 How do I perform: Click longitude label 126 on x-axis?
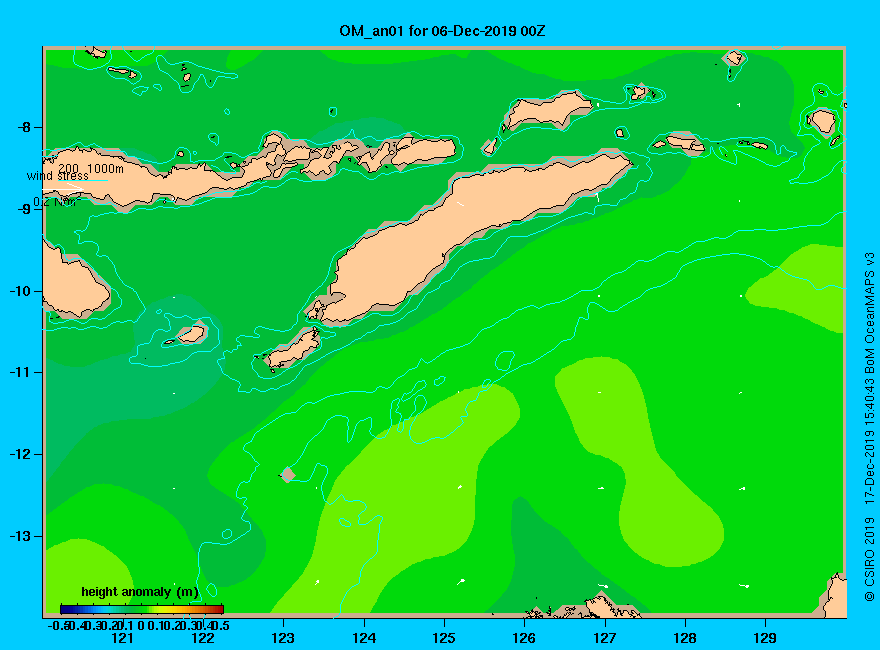click(x=524, y=638)
